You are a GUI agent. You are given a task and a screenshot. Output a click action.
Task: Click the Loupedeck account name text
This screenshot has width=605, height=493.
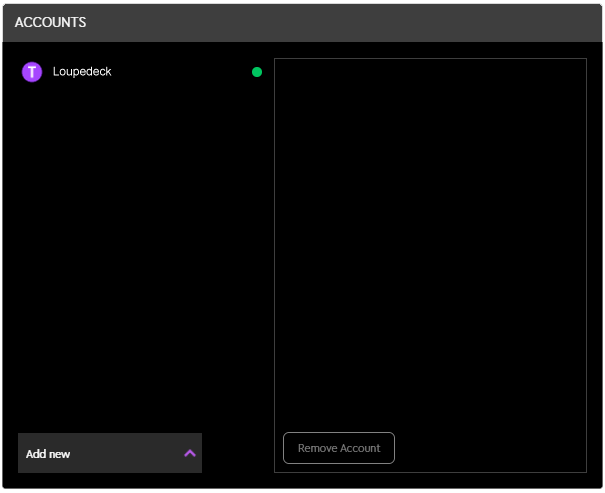(x=82, y=72)
